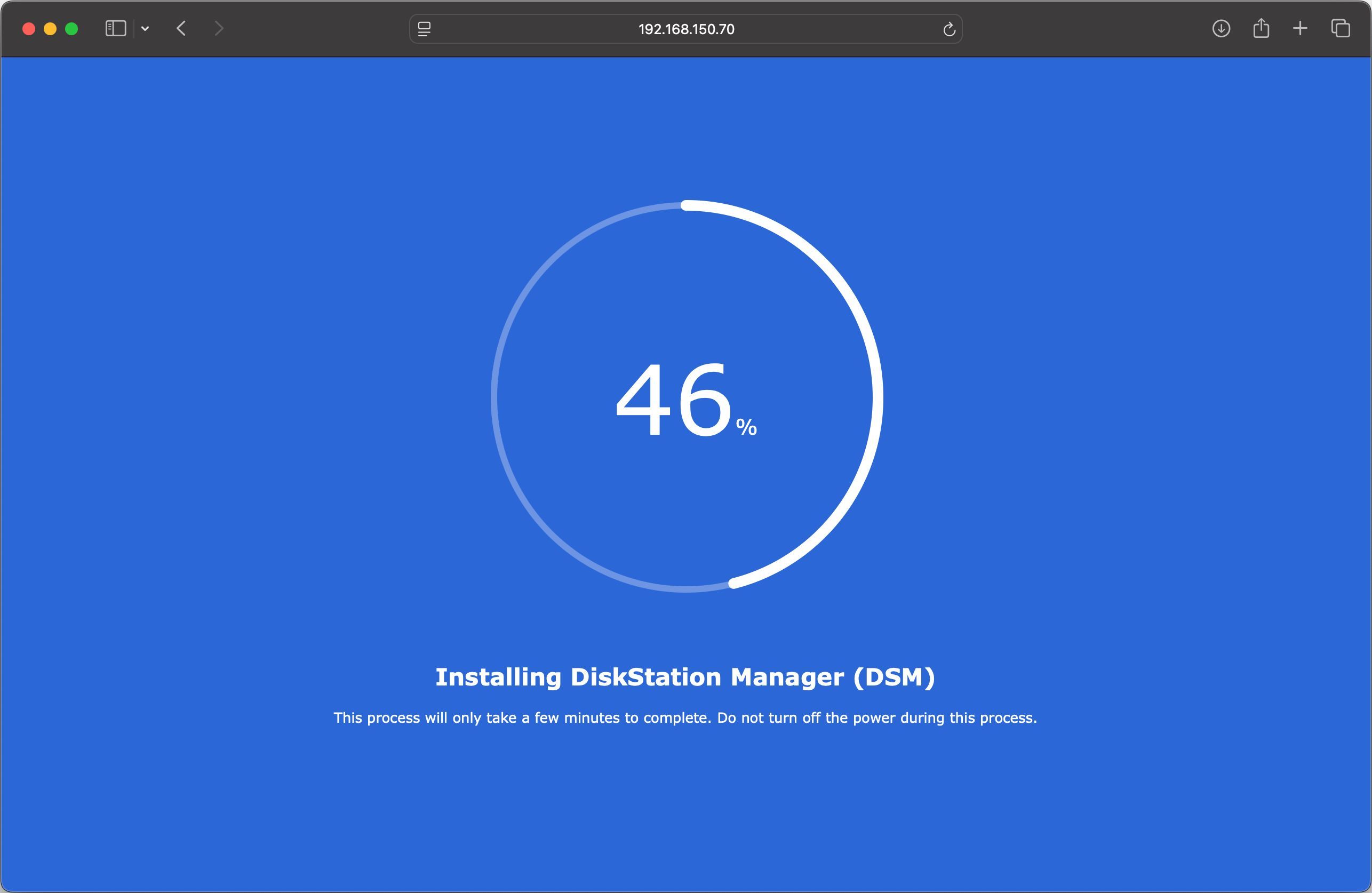Go back to the previous page
The width and height of the screenshot is (1372, 893).
[181, 28]
